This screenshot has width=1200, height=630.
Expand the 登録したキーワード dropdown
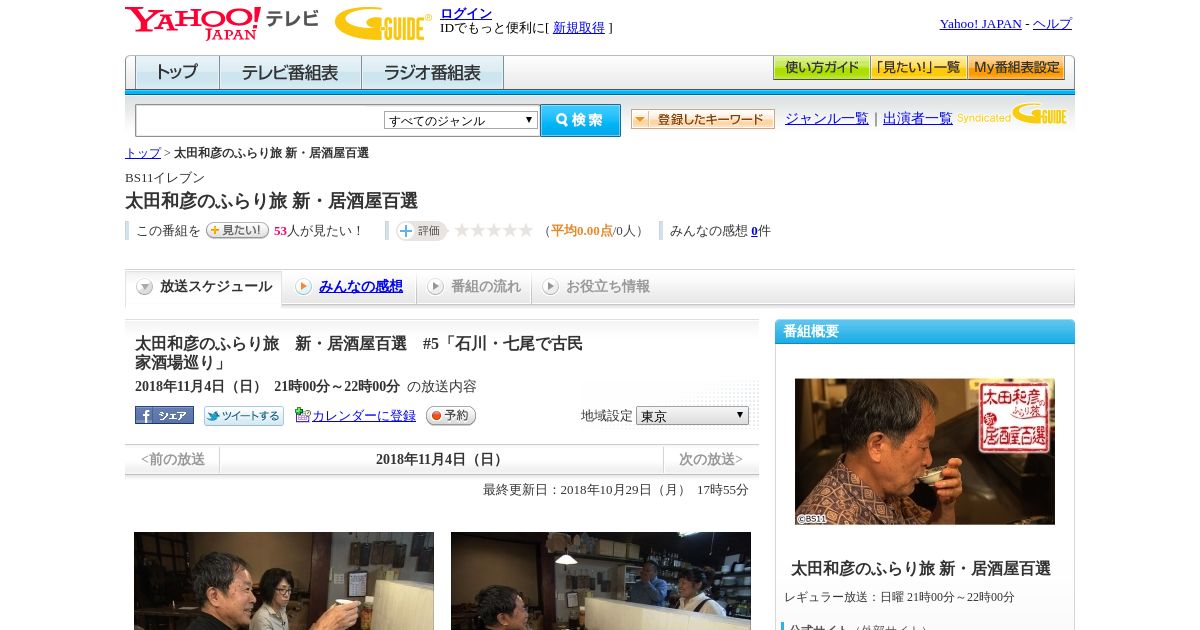point(702,119)
